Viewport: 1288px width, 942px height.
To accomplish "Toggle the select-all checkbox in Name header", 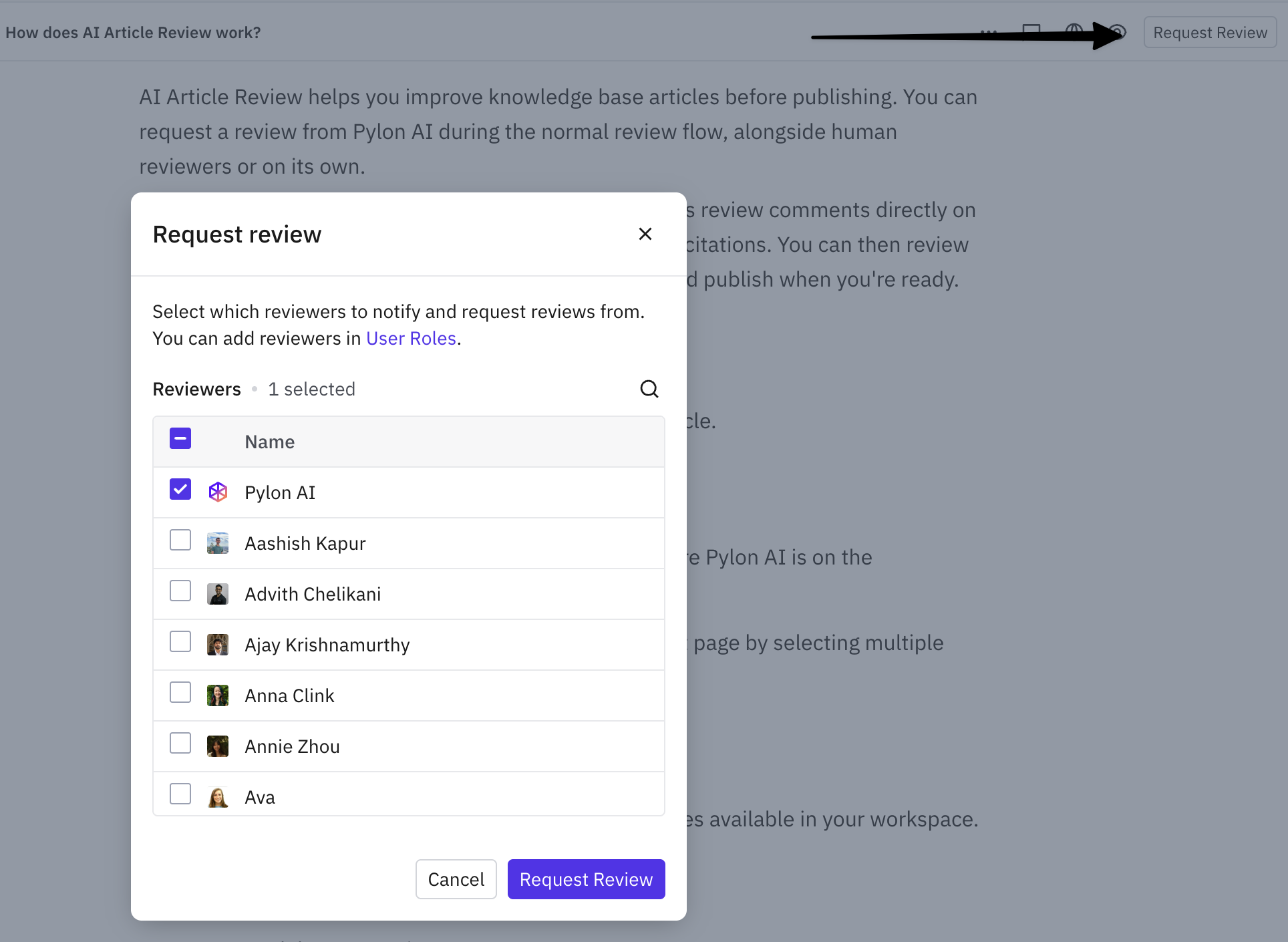I will [x=180, y=438].
